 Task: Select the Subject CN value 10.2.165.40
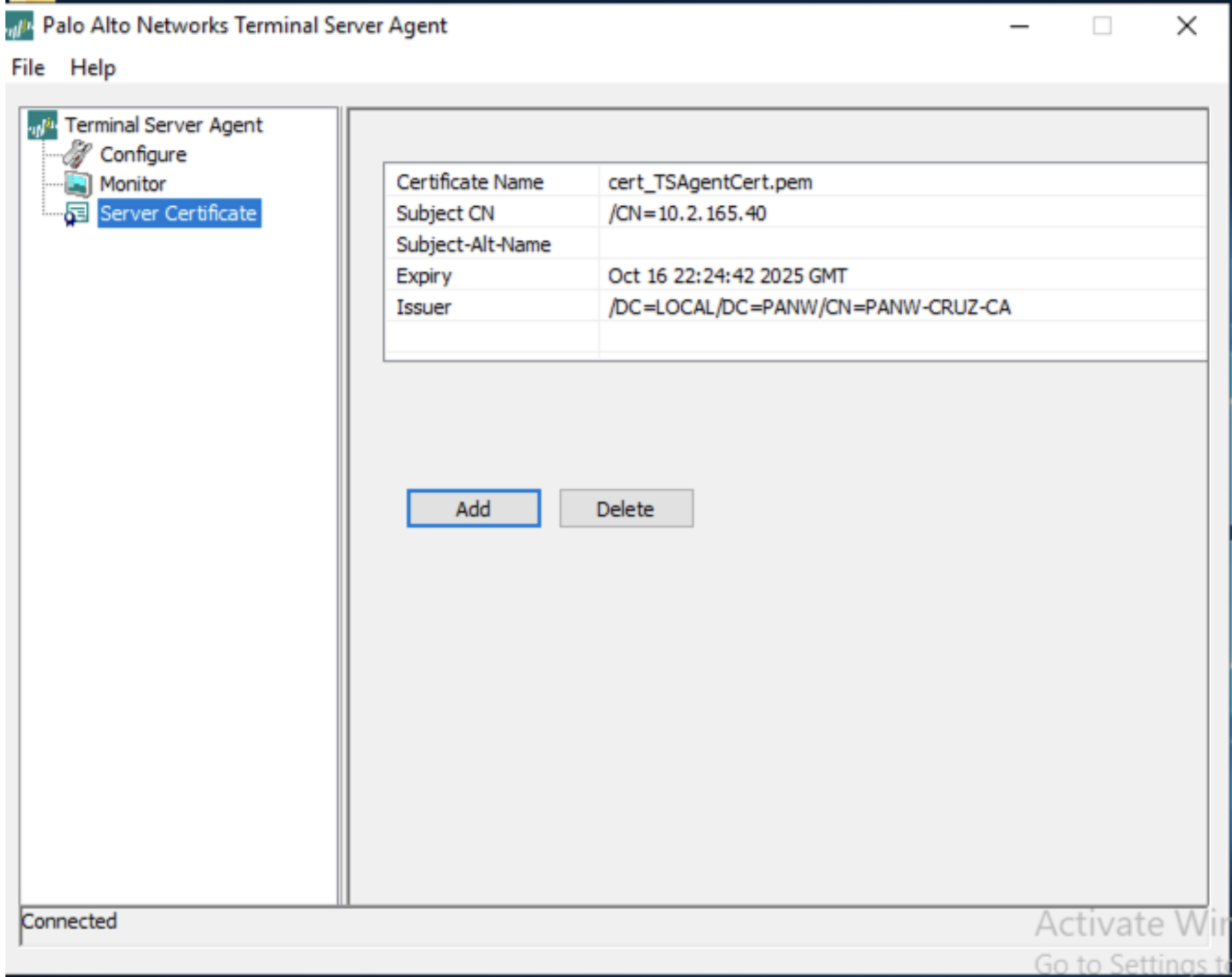[687, 214]
